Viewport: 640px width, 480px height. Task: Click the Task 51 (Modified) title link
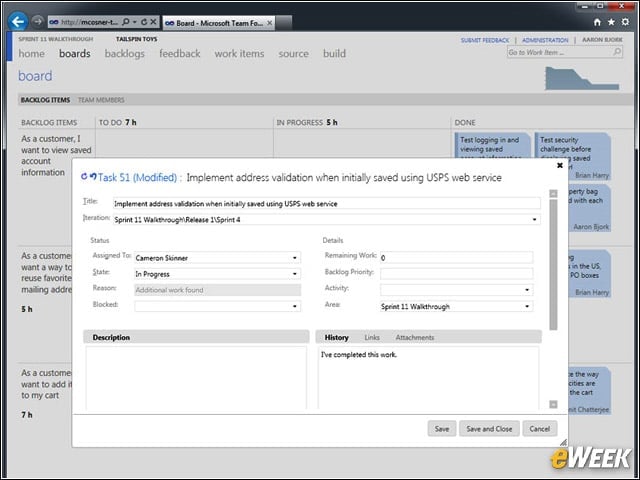138,178
